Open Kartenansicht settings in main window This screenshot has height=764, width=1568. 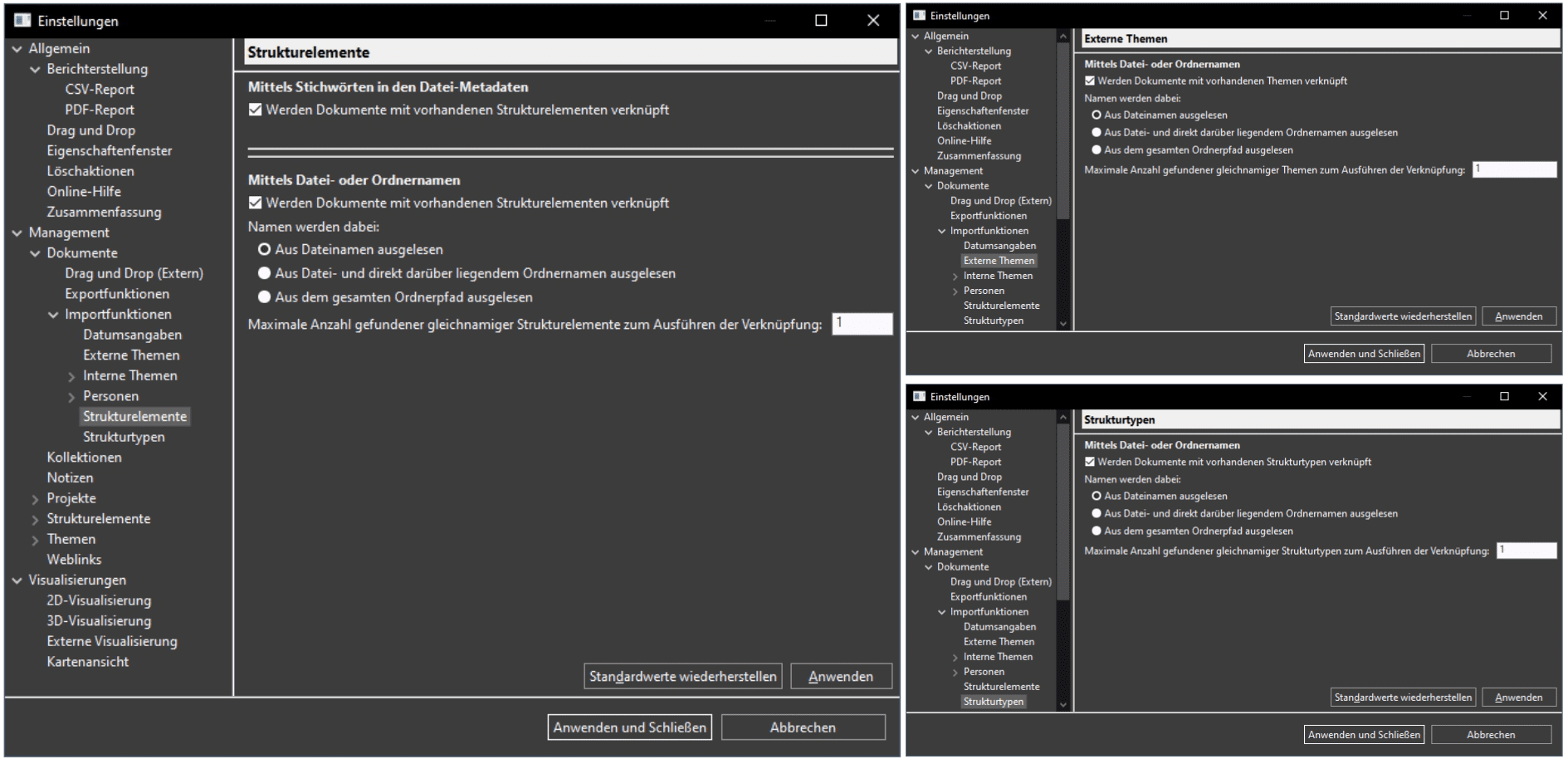click(87, 662)
